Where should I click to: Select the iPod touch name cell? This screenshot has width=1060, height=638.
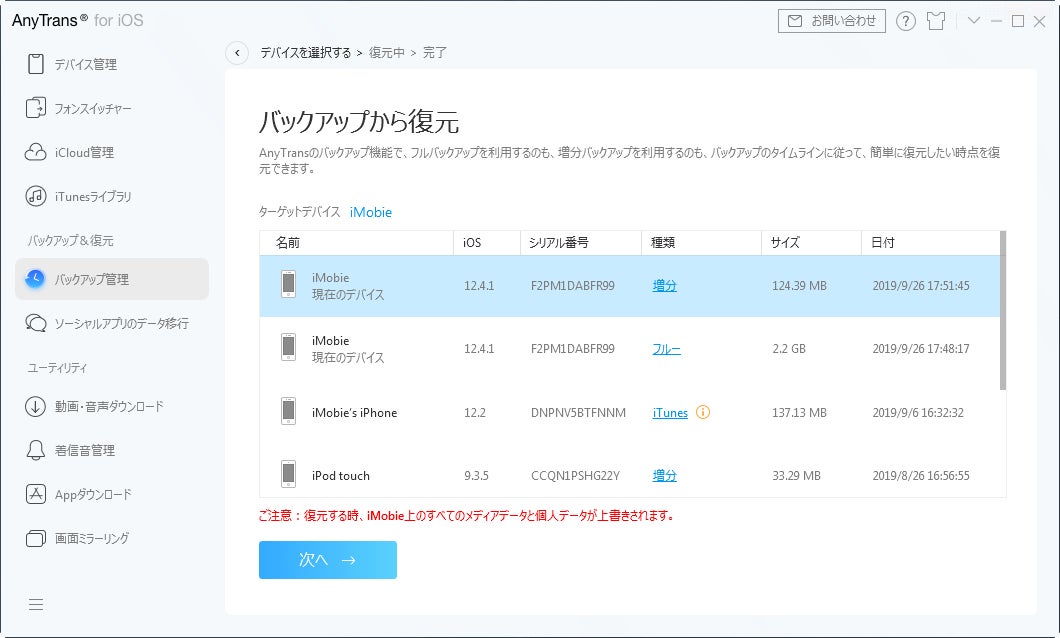click(341, 476)
